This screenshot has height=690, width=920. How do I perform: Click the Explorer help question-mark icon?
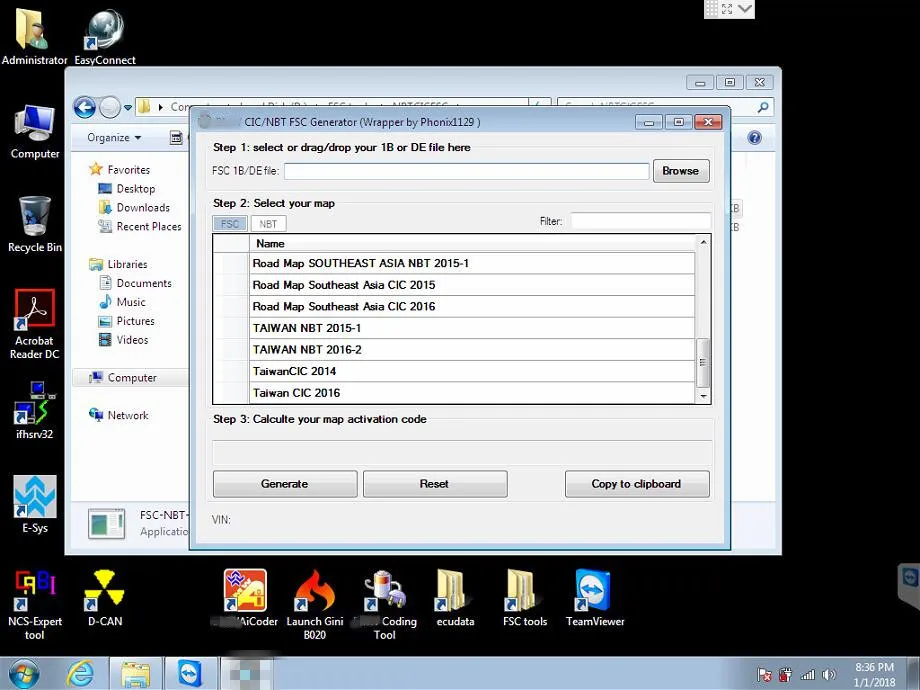(x=755, y=137)
